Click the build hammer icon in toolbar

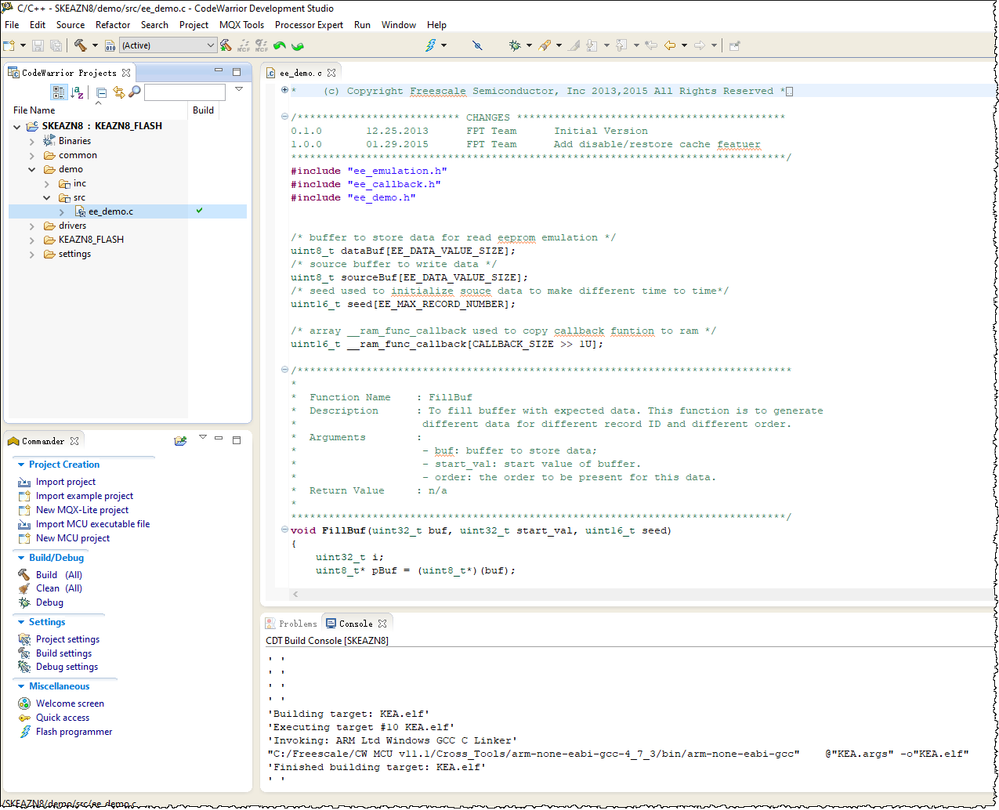pyautogui.click(x=79, y=45)
